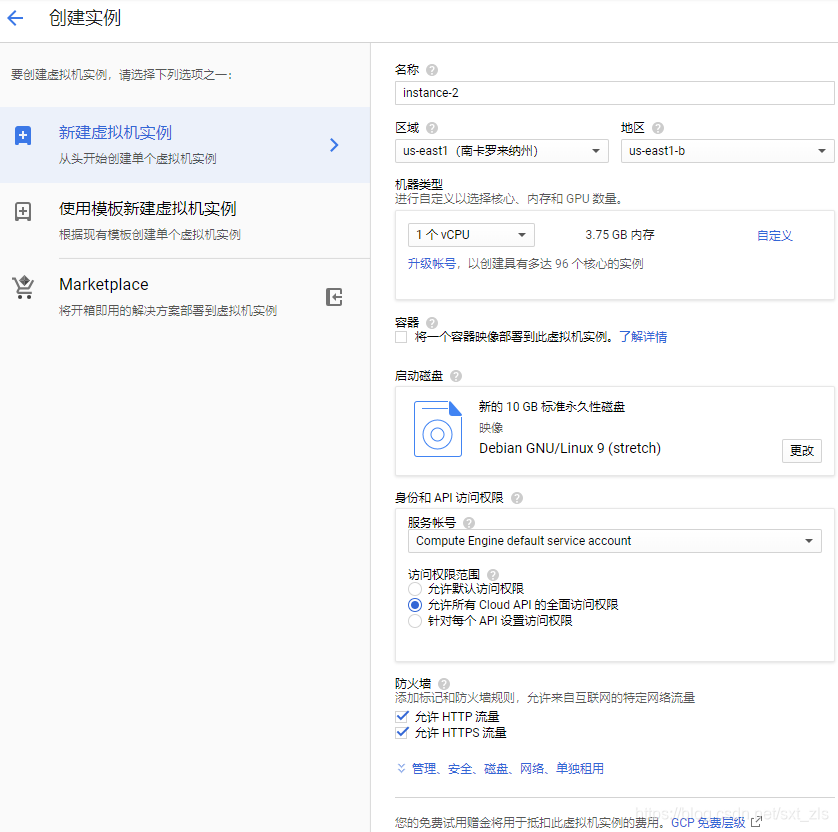The width and height of the screenshot is (838, 832).
Task: Select 允许默认访问权限 radio button
Action: 415,589
